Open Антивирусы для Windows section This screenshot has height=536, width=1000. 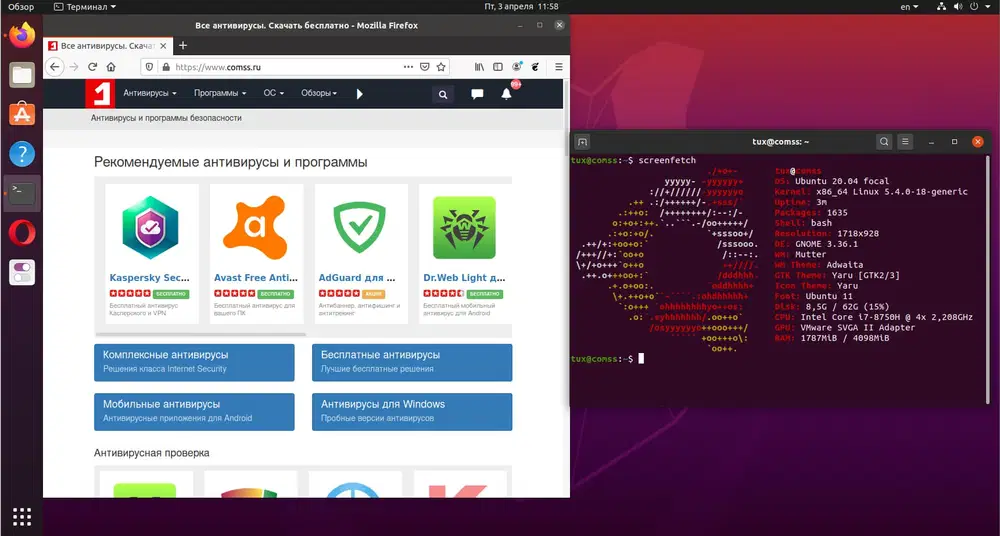click(412, 412)
